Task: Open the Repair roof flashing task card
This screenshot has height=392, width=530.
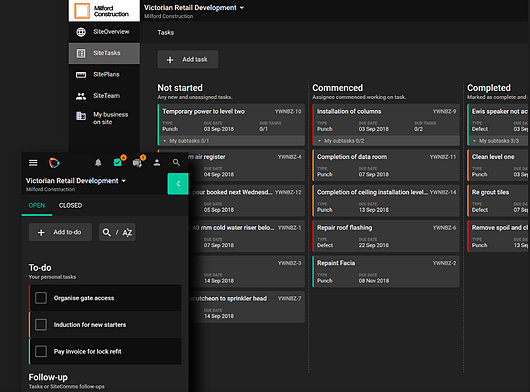Action: pyautogui.click(x=386, y=236)
